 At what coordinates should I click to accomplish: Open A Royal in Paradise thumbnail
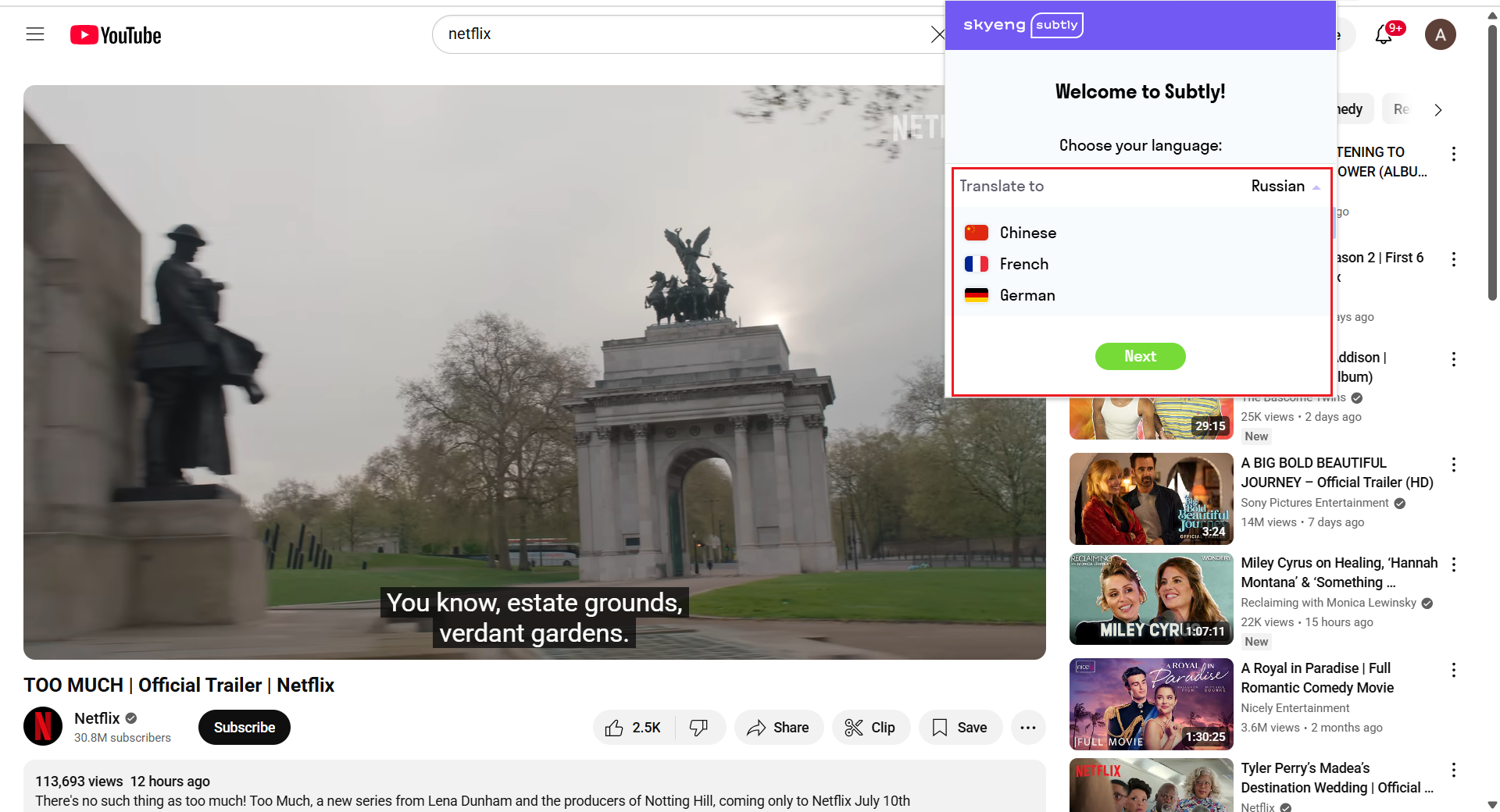pos(1151,704)
